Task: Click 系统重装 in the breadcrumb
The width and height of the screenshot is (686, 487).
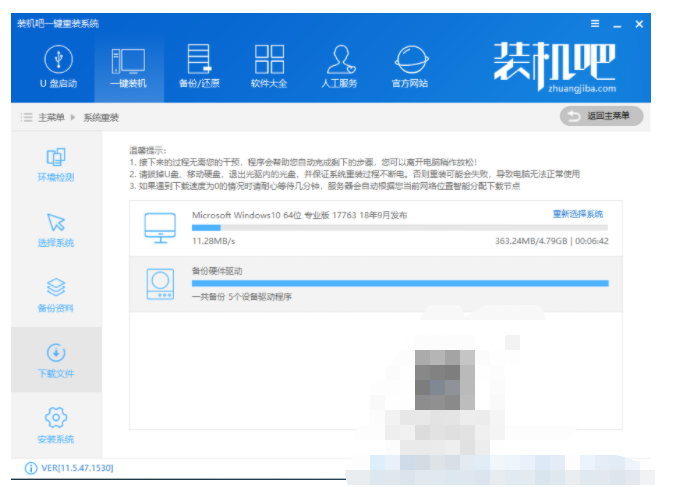Action: tap(101, 118)
